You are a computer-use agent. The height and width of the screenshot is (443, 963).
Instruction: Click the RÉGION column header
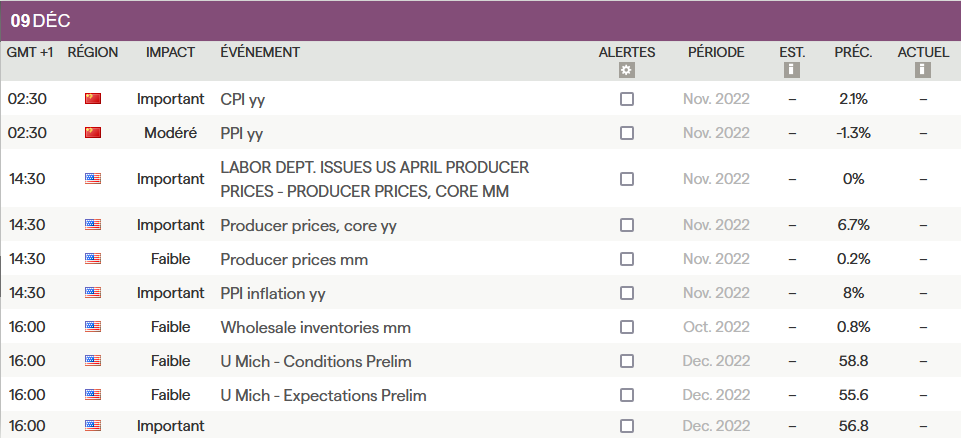click(x=93, y=52)
